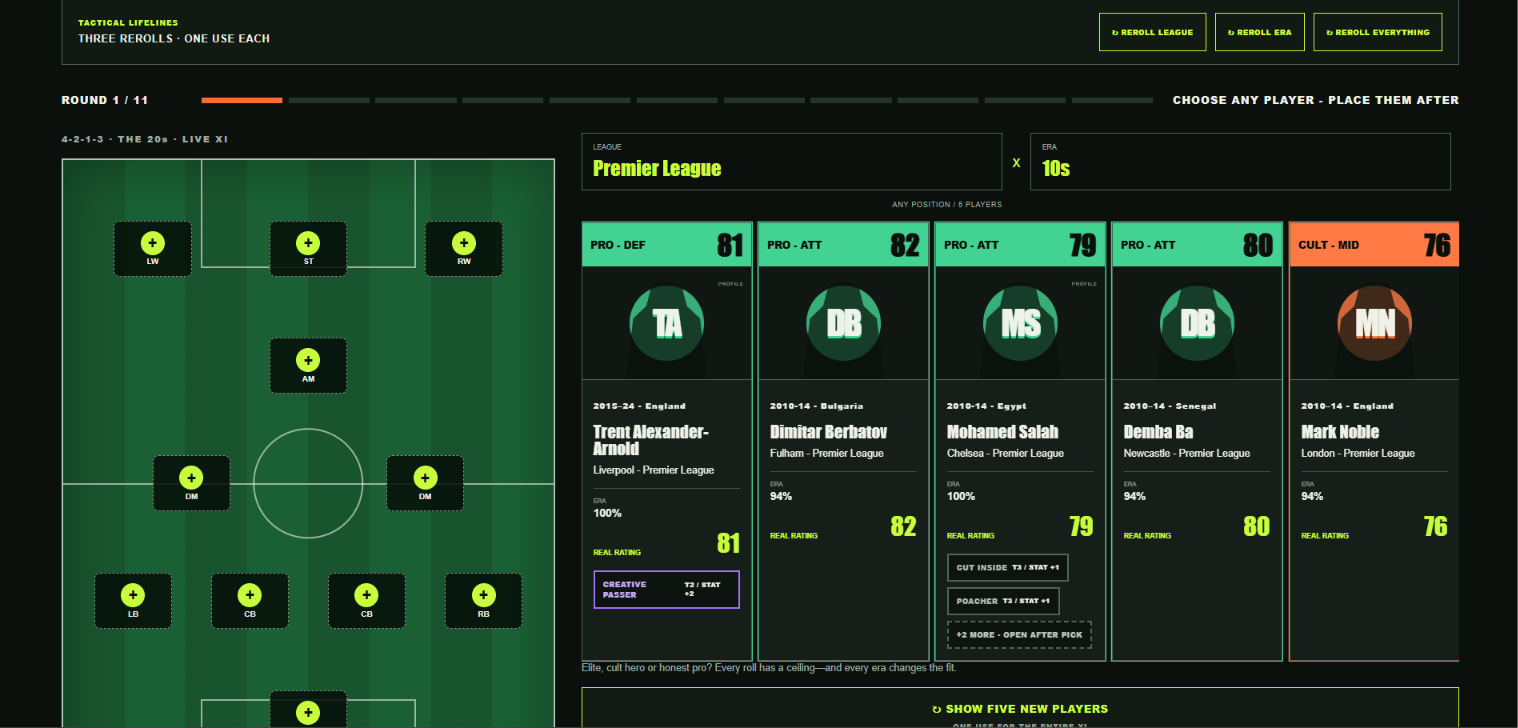1518x728 pixels.
Task: Open the Poacher trait badge
Action: click(x=1003, y=601)
